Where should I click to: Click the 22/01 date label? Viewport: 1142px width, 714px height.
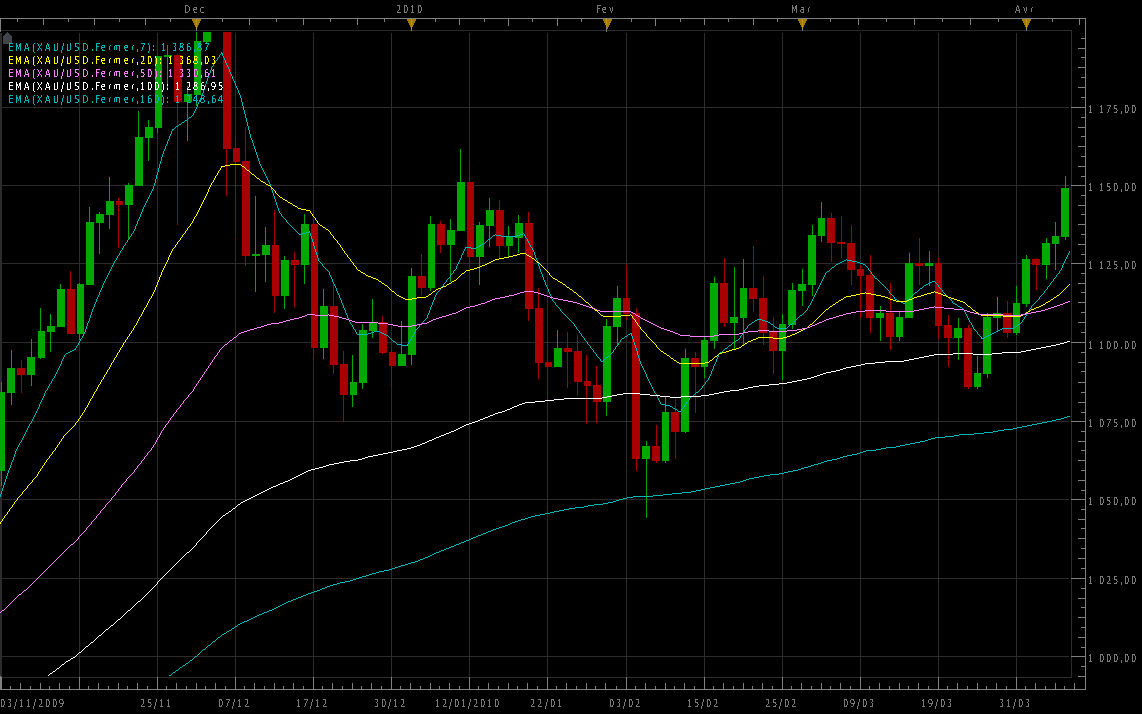point(546,703)
